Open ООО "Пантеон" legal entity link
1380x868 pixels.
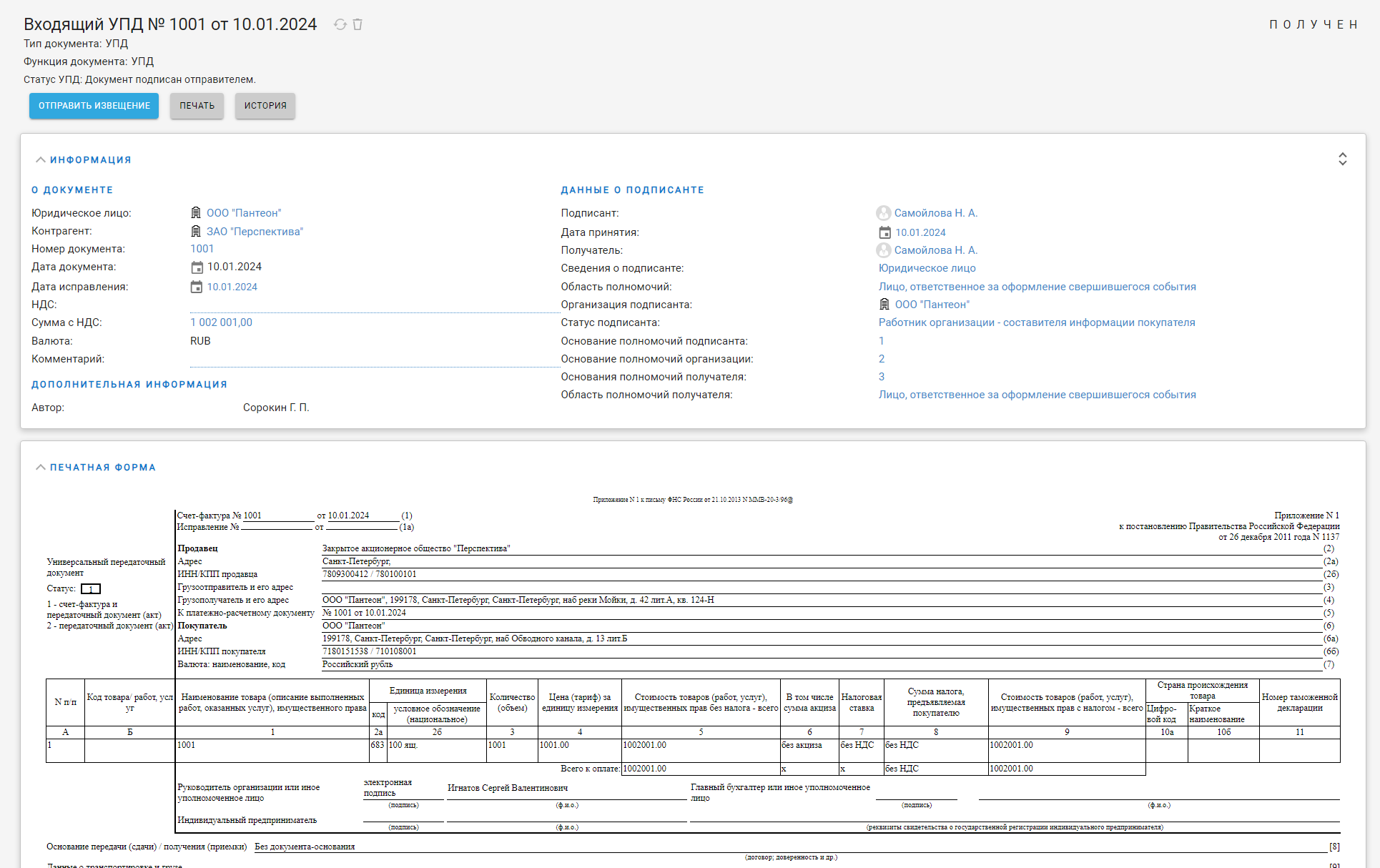244,213
